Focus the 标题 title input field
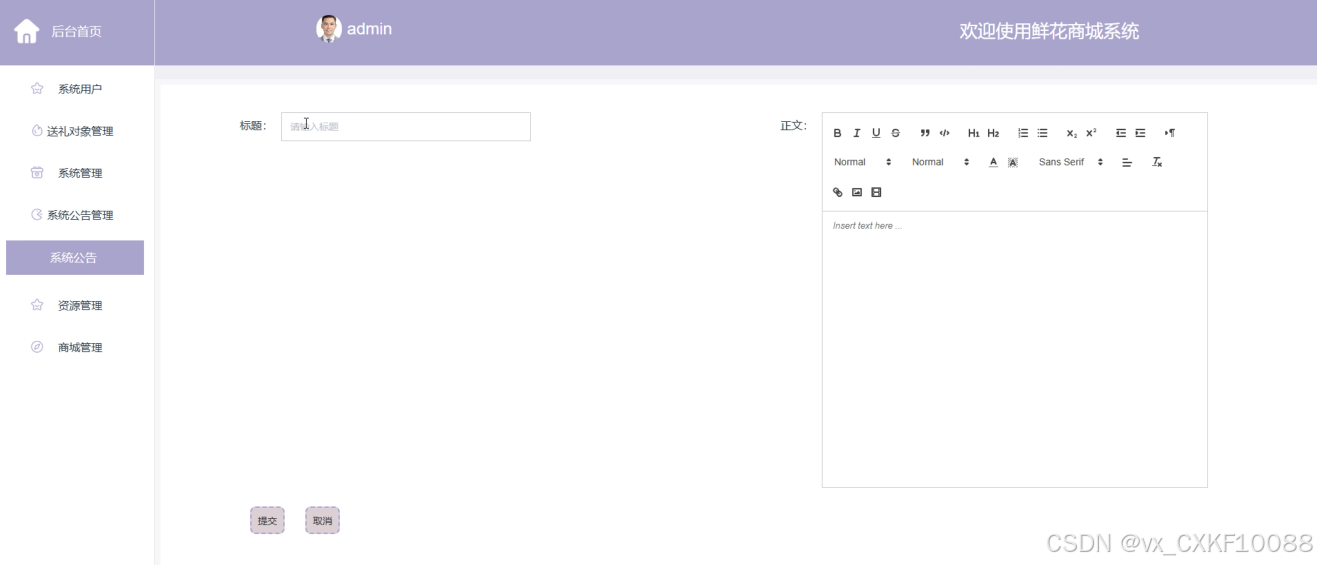Viewport: 1317px width, 565px height. 406,126
